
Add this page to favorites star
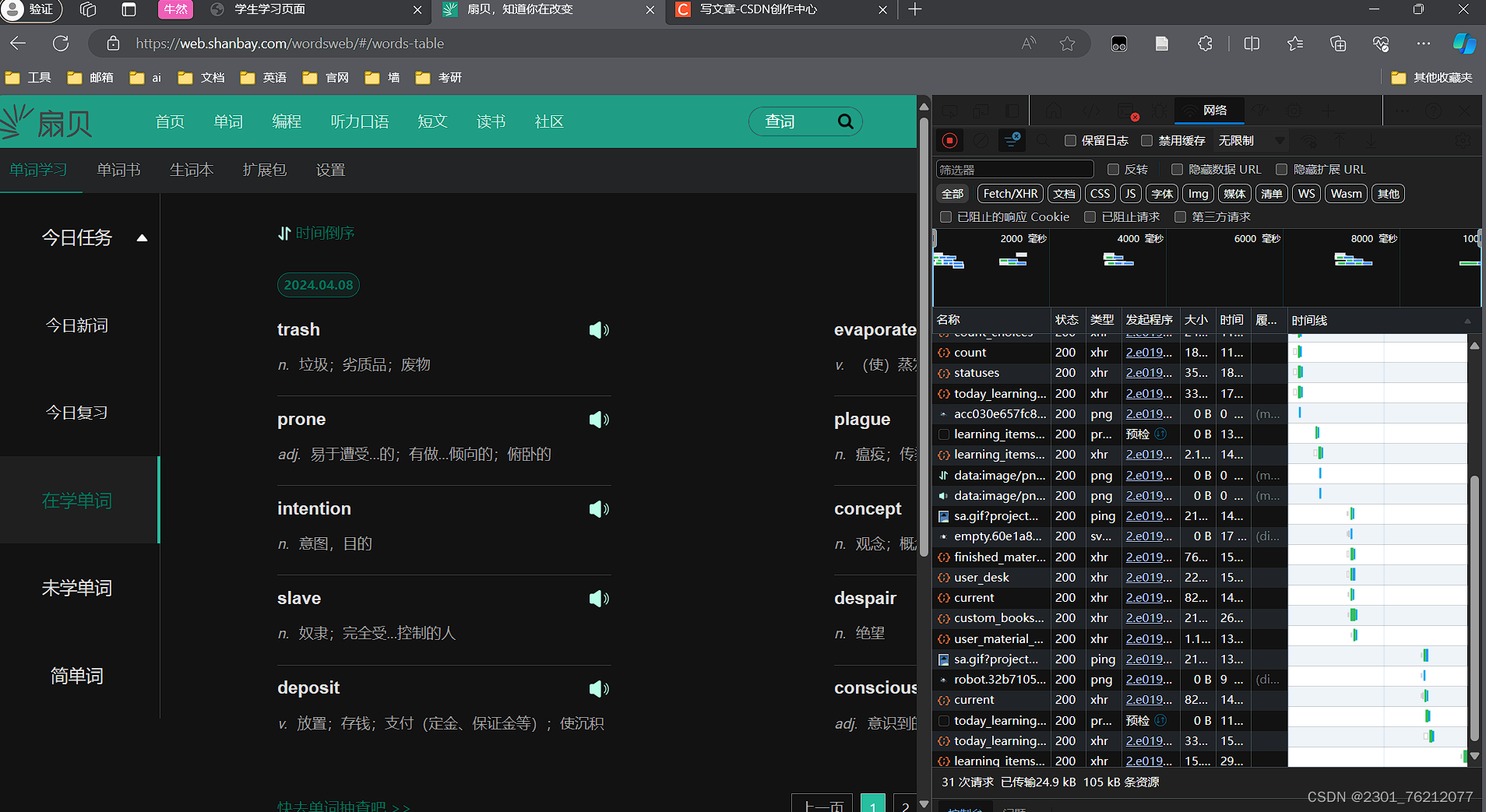coord(1067,44)
